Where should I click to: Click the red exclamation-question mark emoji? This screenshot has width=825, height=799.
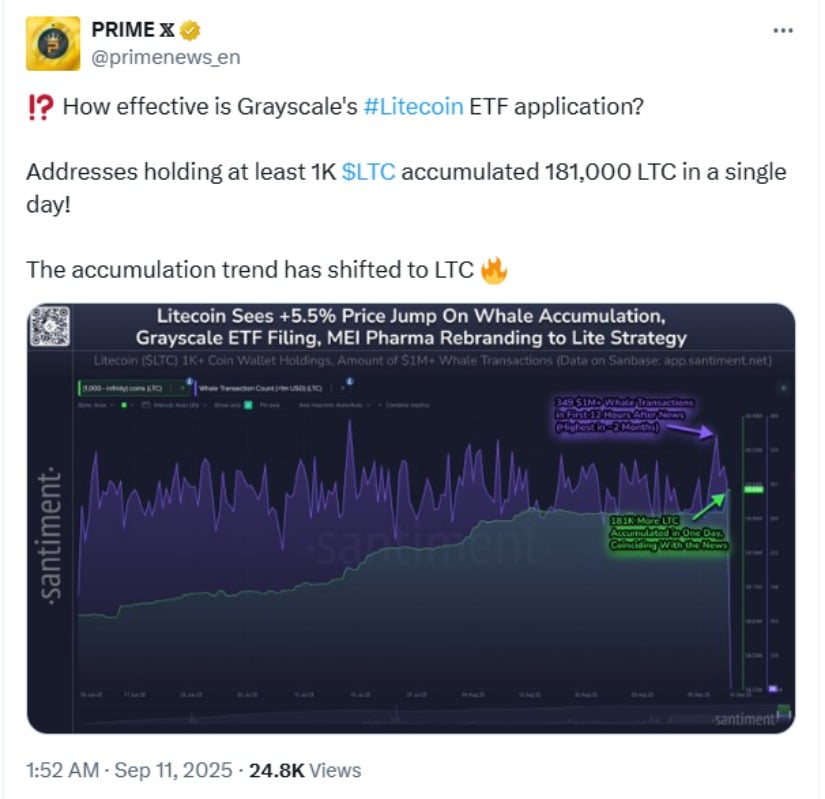click(x=39, y=107)
